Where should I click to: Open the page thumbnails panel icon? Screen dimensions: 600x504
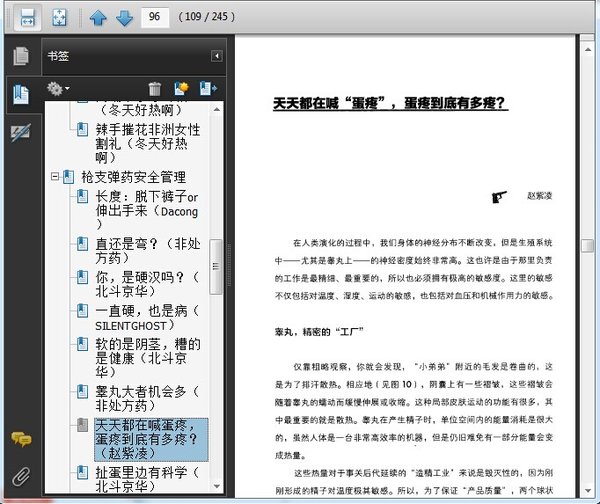[21, 56]
